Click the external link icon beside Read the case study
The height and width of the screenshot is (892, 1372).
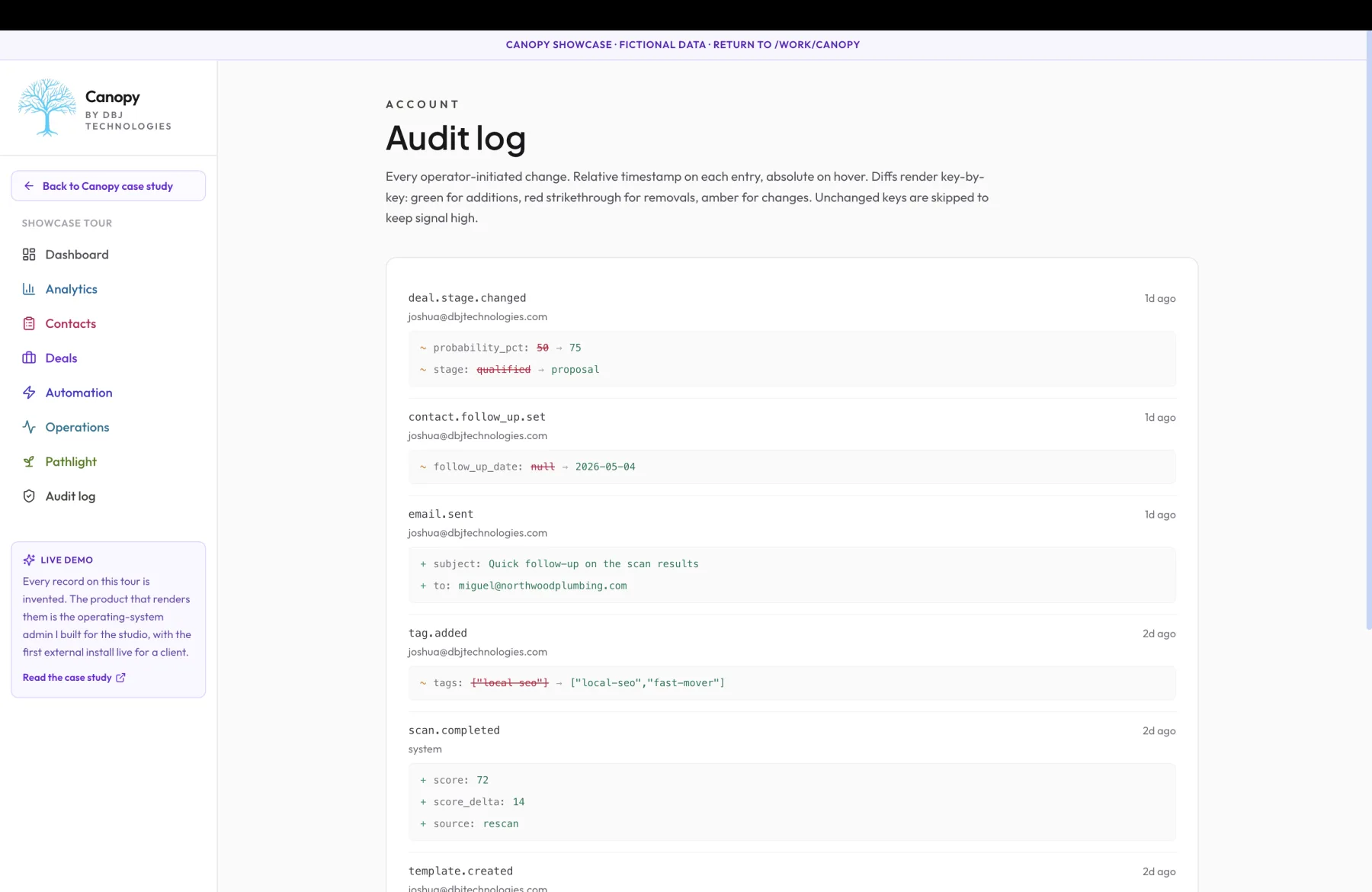click(x=120, y=677)
